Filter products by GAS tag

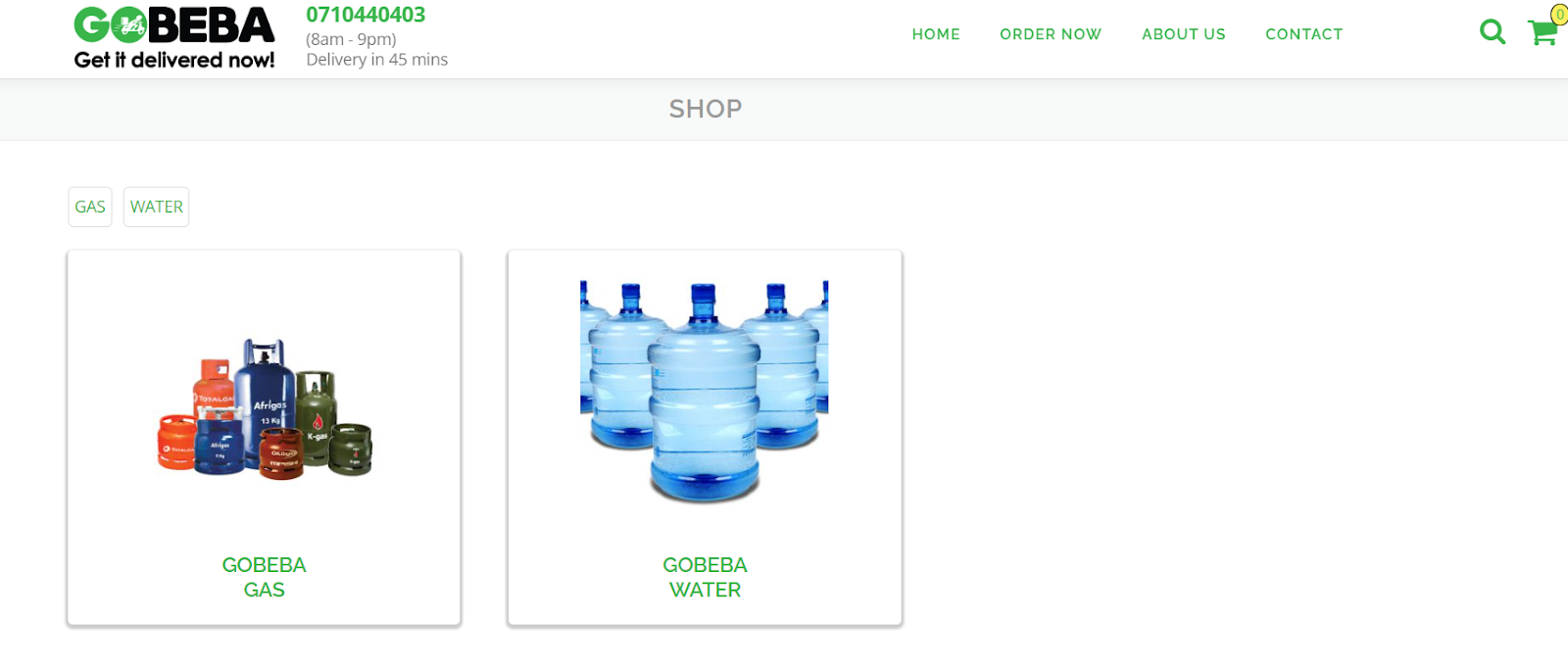click(x=90, y=207)
